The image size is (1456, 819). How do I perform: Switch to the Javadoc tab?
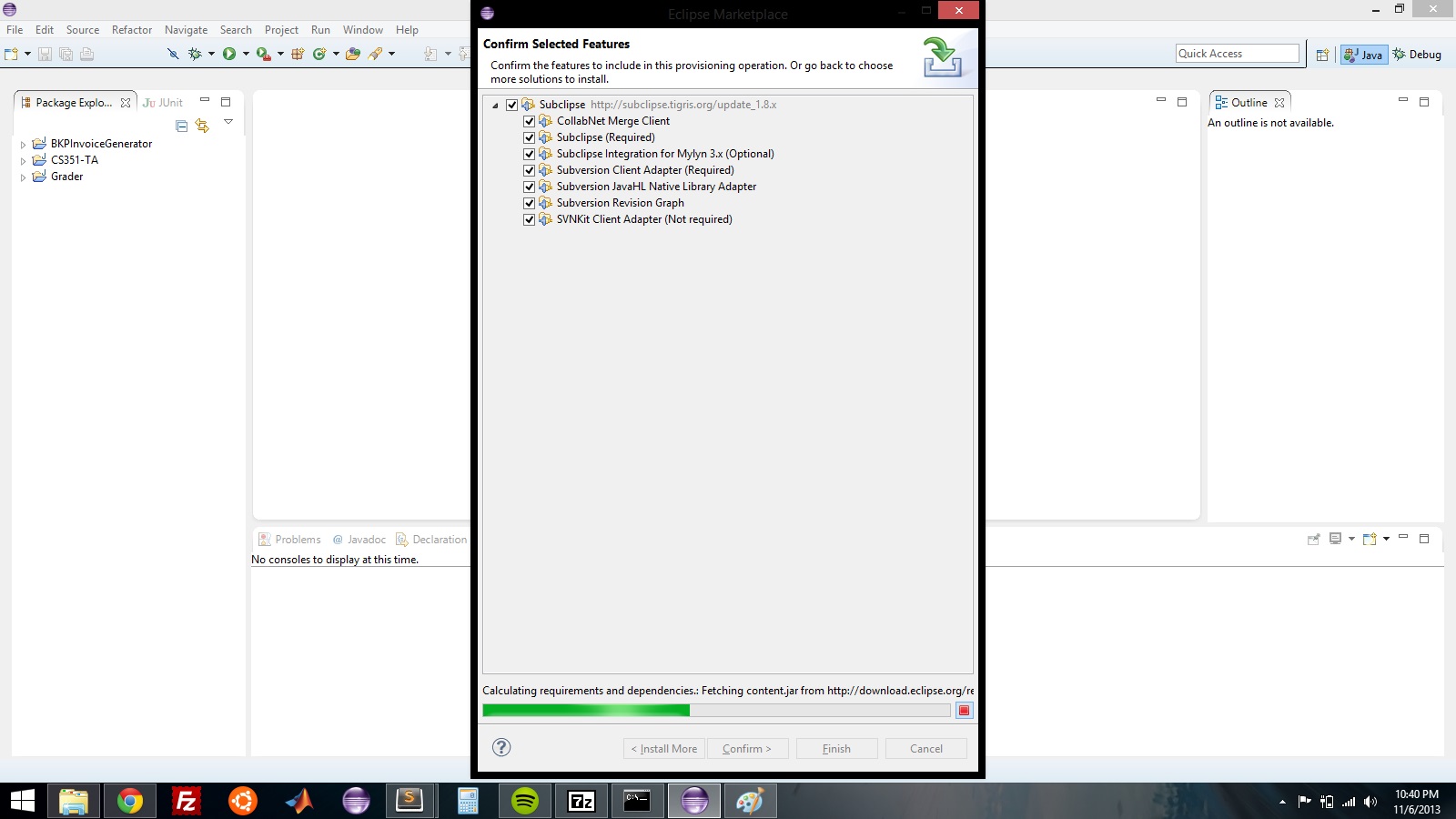coord(359,540)
